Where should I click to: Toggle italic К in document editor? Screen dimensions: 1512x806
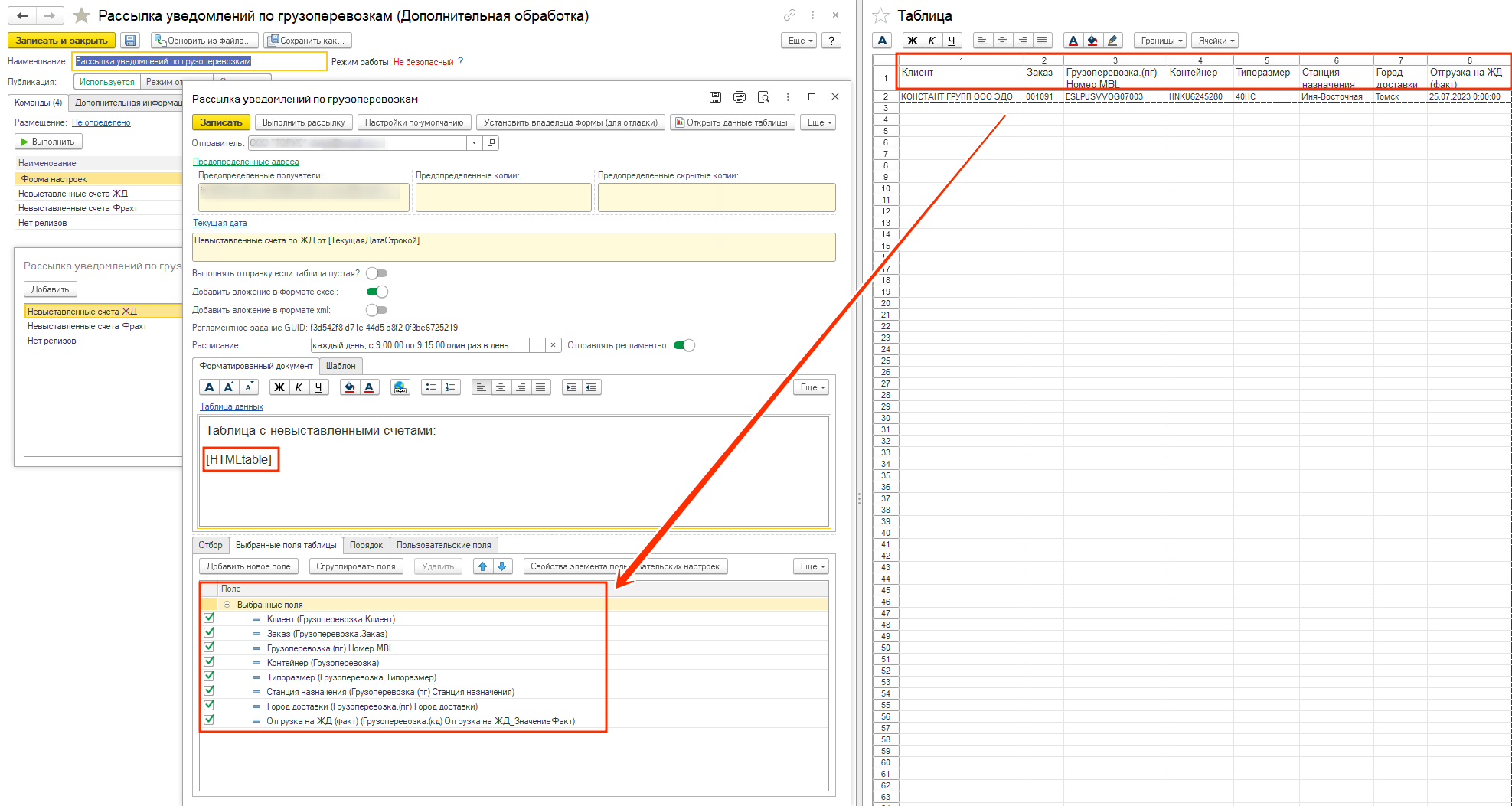tap(299, 387)
